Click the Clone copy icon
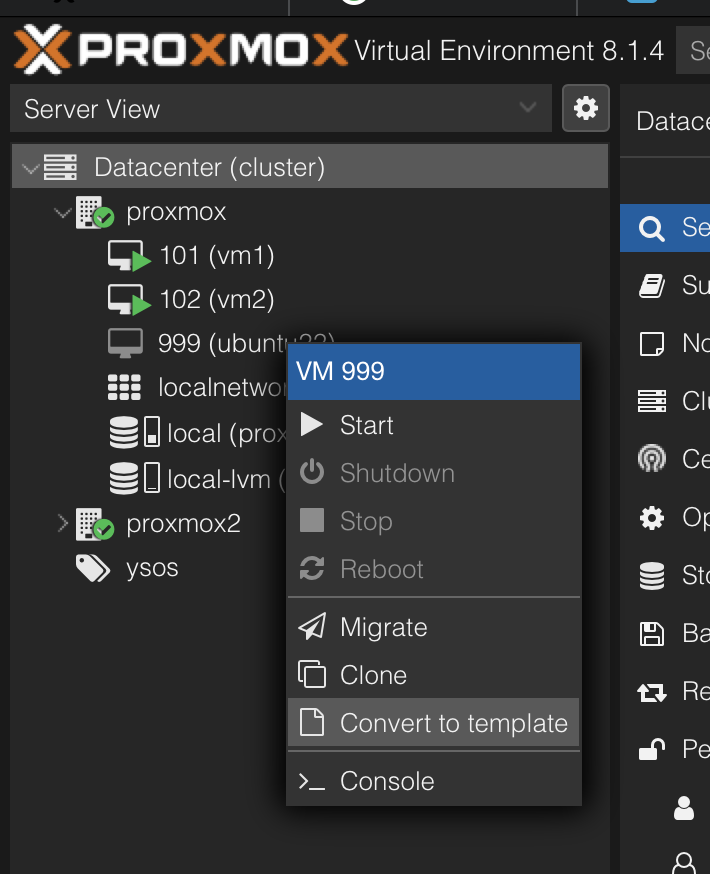710x874 pixels. pos(312,674)
